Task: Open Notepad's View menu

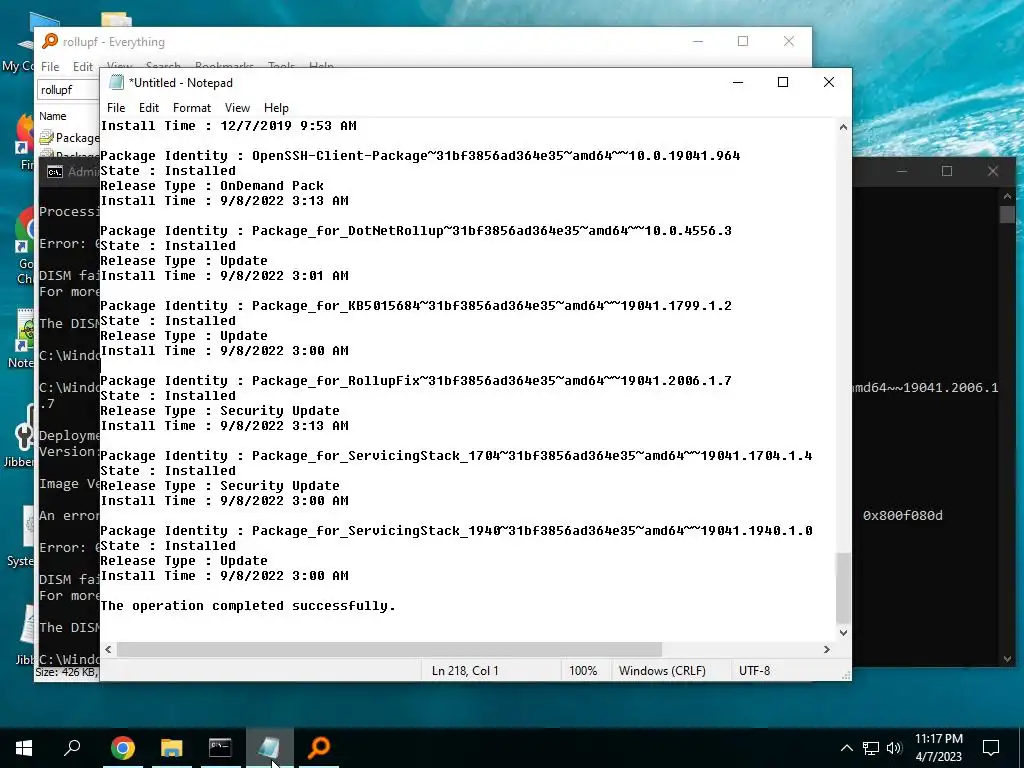Action: (237, 108)
